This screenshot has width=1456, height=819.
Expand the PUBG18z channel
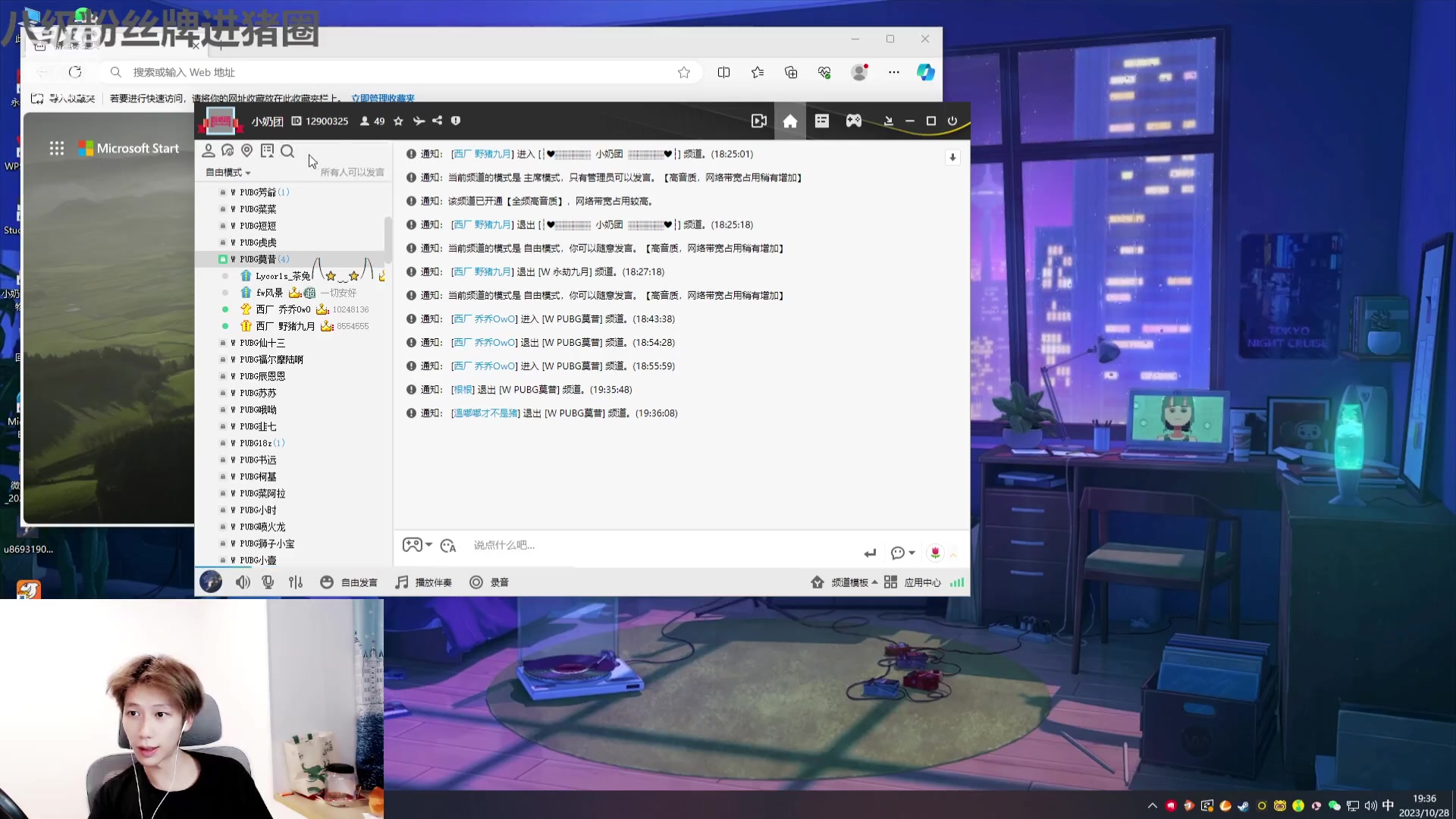pos(223,444)
